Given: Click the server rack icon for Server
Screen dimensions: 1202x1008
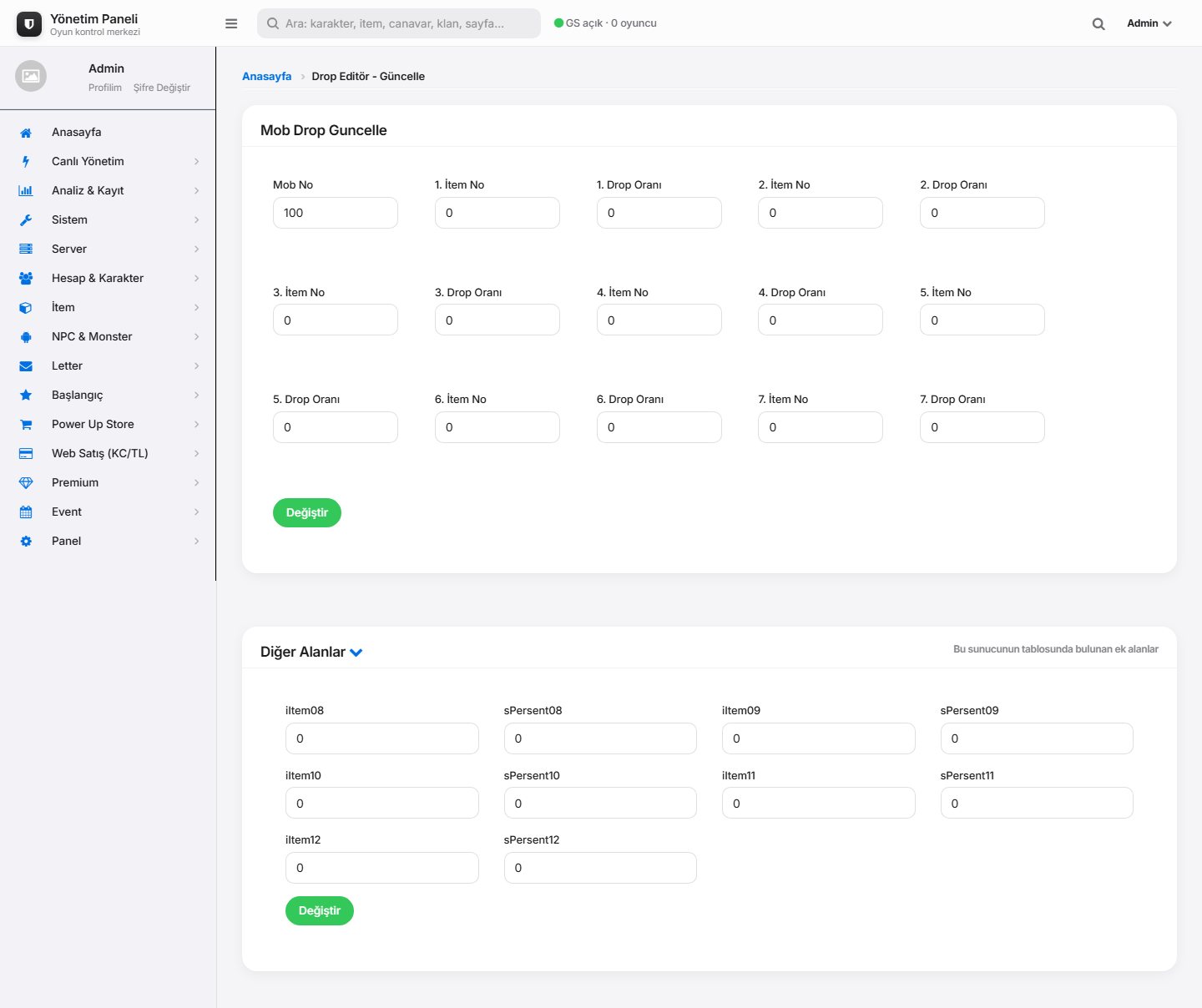Looking at the screenshot, I should click(26, 249).
